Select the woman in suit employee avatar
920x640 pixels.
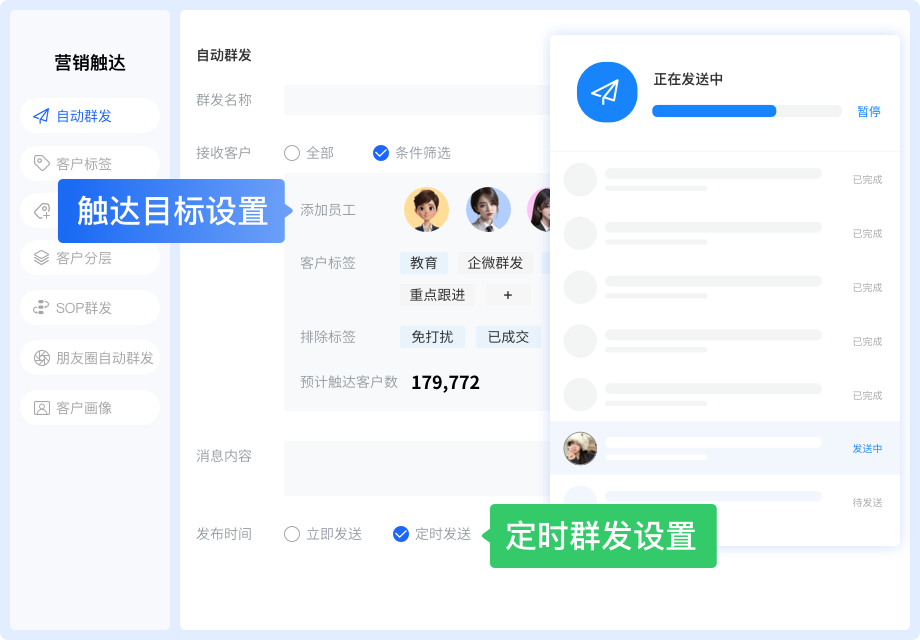[488, 209]
